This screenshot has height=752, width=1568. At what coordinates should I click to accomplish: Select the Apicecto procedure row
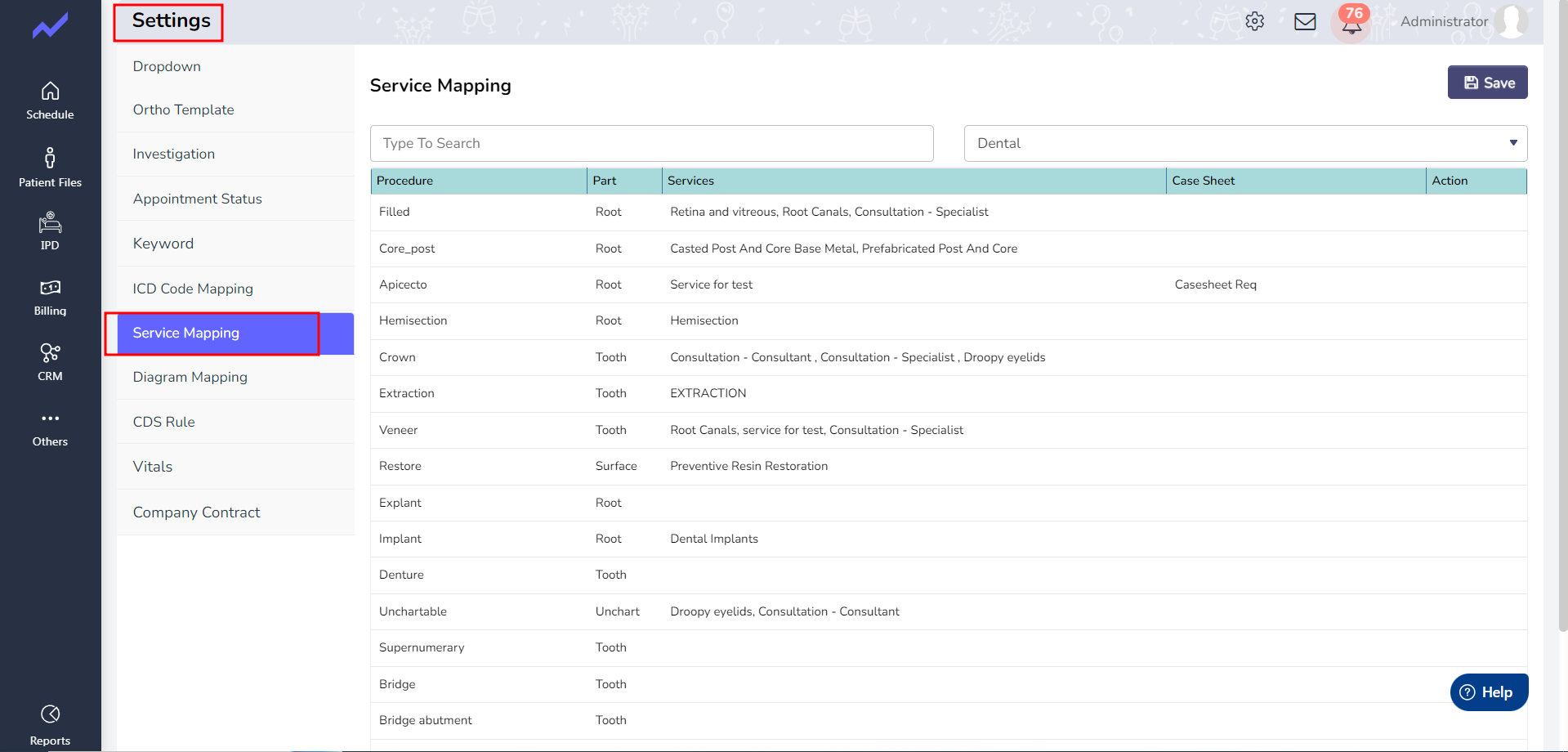click(x=949, y=285)
